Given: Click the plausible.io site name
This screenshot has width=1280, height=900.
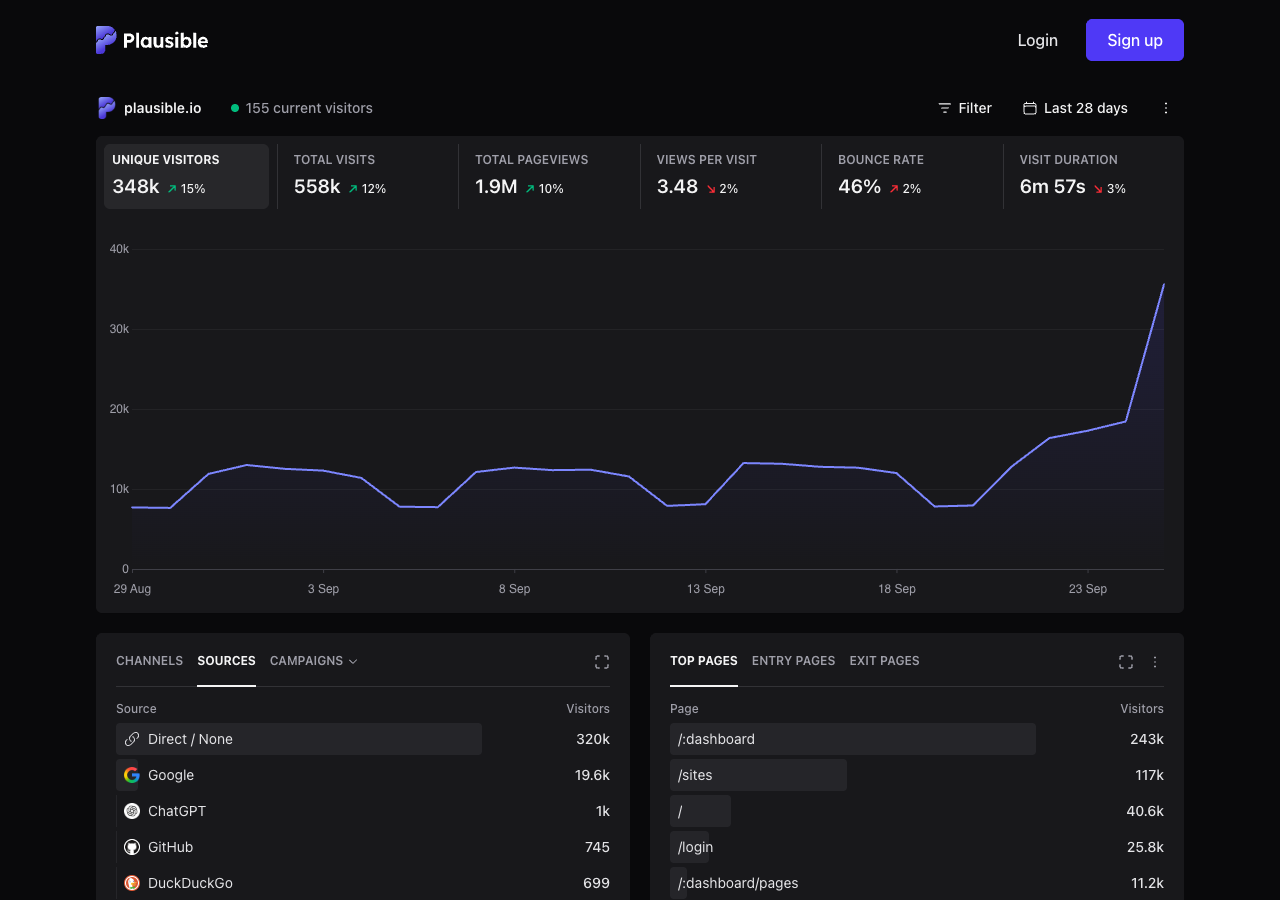Looking at the screenshot, I should pos(162,108).
